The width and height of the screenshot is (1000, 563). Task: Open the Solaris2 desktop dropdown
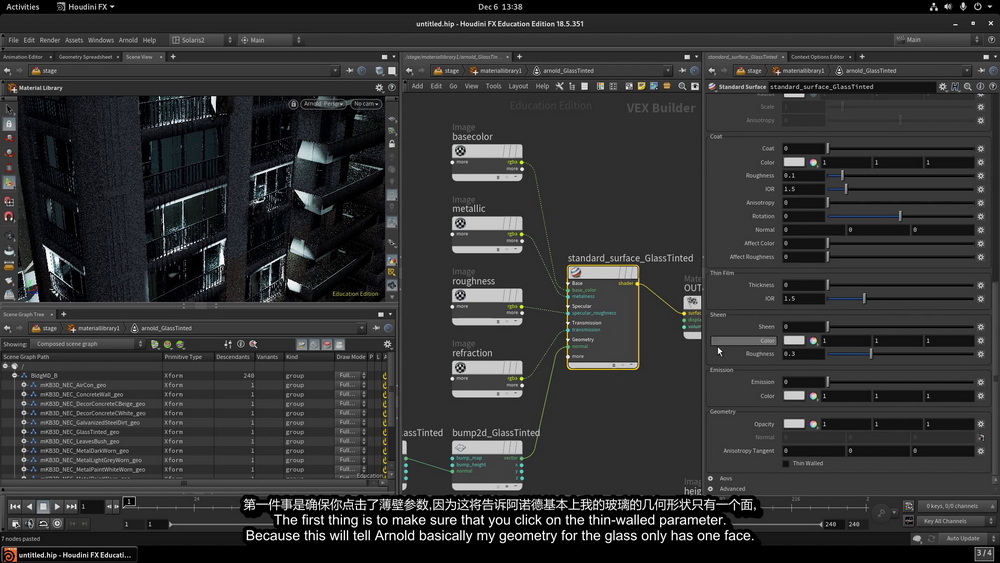(202, 40)
